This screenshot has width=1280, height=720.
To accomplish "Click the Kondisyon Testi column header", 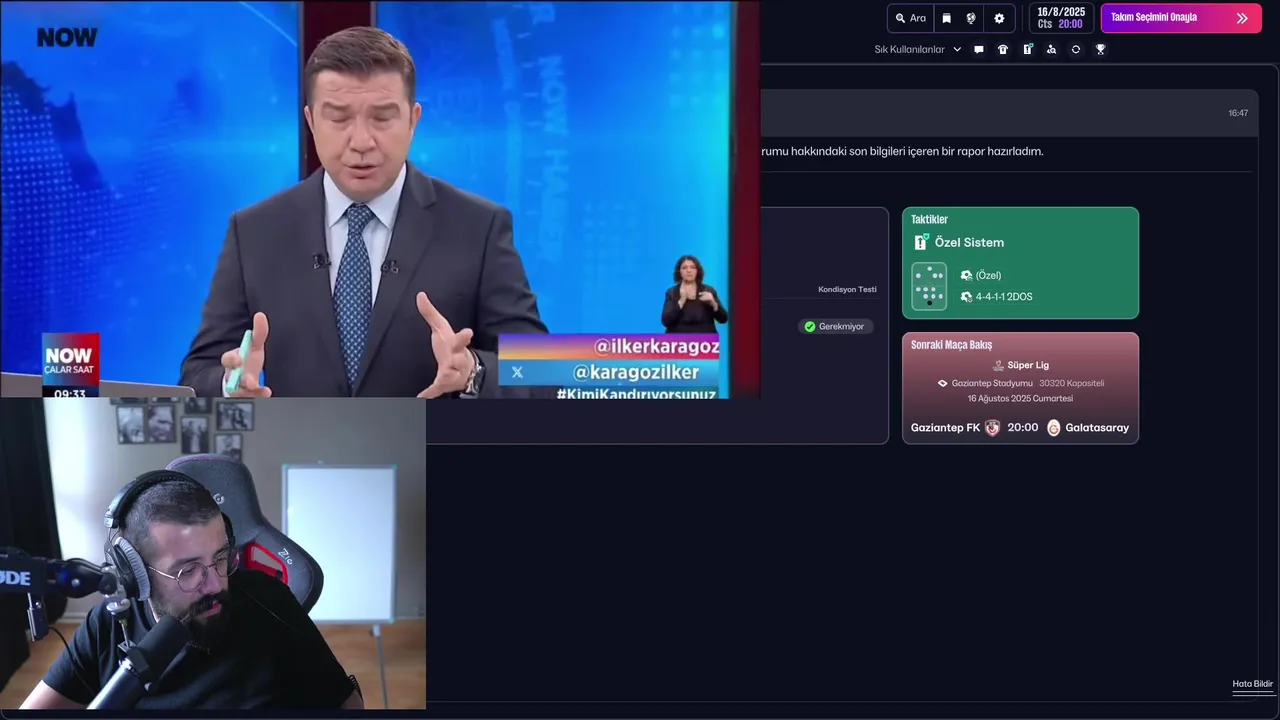I will 847,289.
